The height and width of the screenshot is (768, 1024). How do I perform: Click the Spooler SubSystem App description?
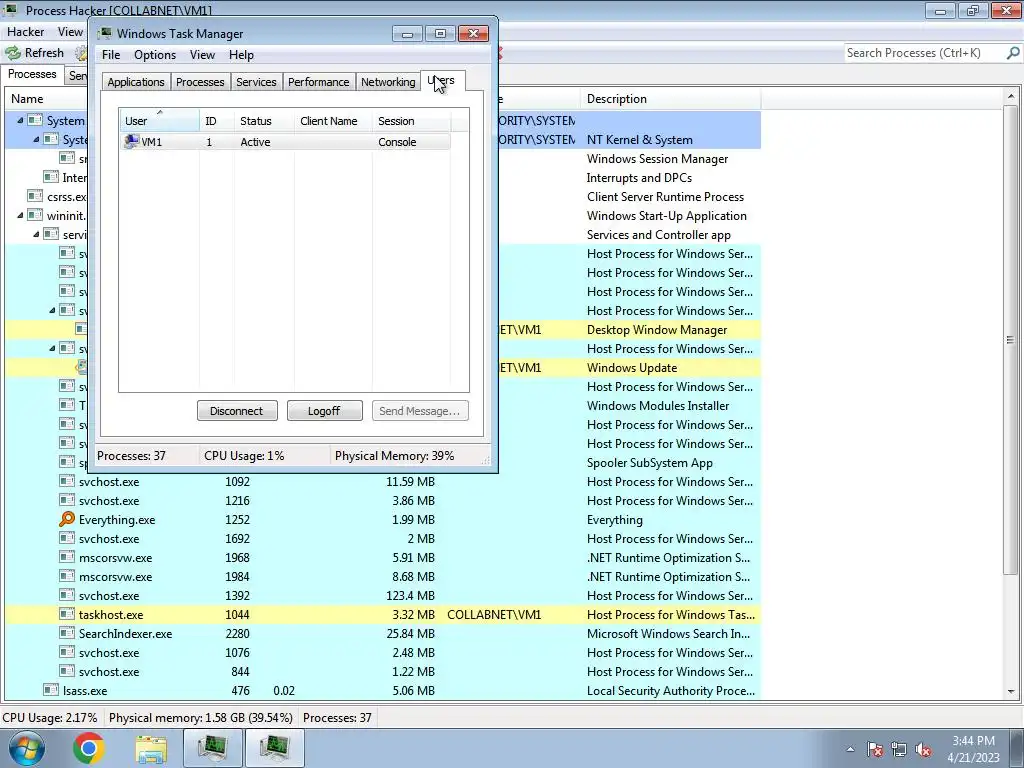click(x=650, y=462)
